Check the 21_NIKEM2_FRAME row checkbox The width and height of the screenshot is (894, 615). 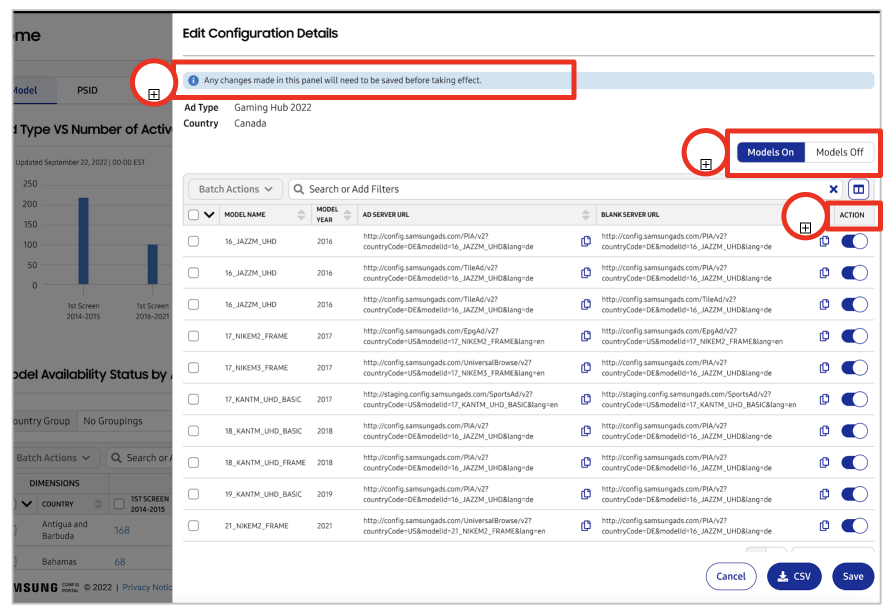coord(193,526)
